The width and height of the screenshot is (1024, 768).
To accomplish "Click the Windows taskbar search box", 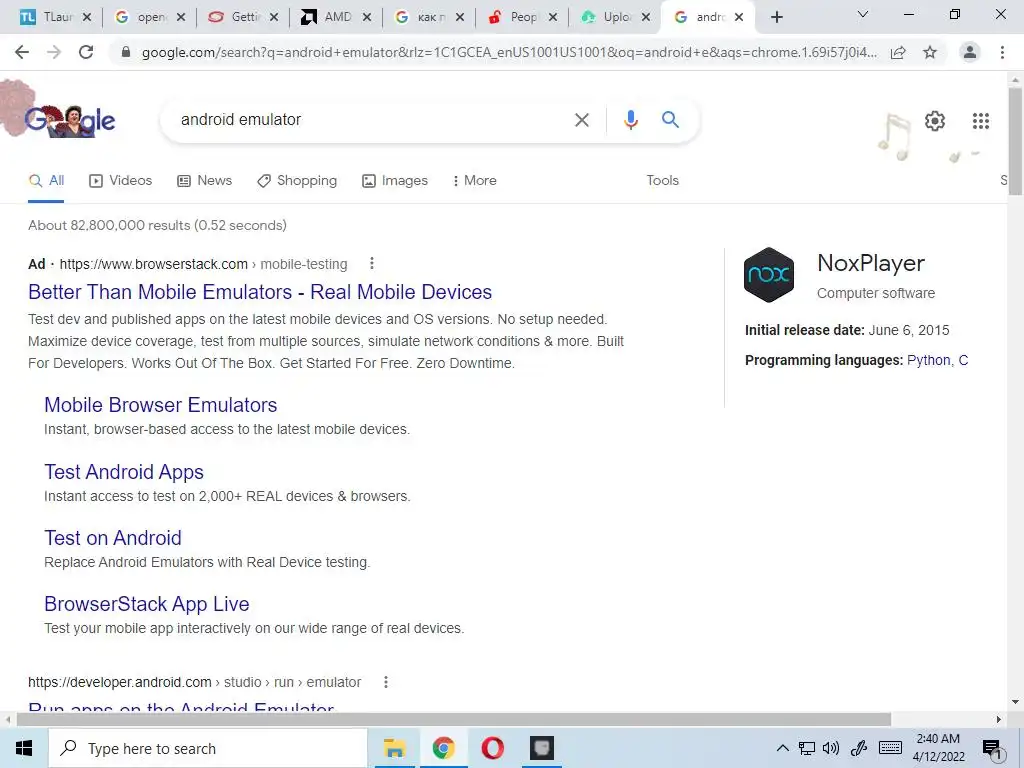I will tap(208, 748).
